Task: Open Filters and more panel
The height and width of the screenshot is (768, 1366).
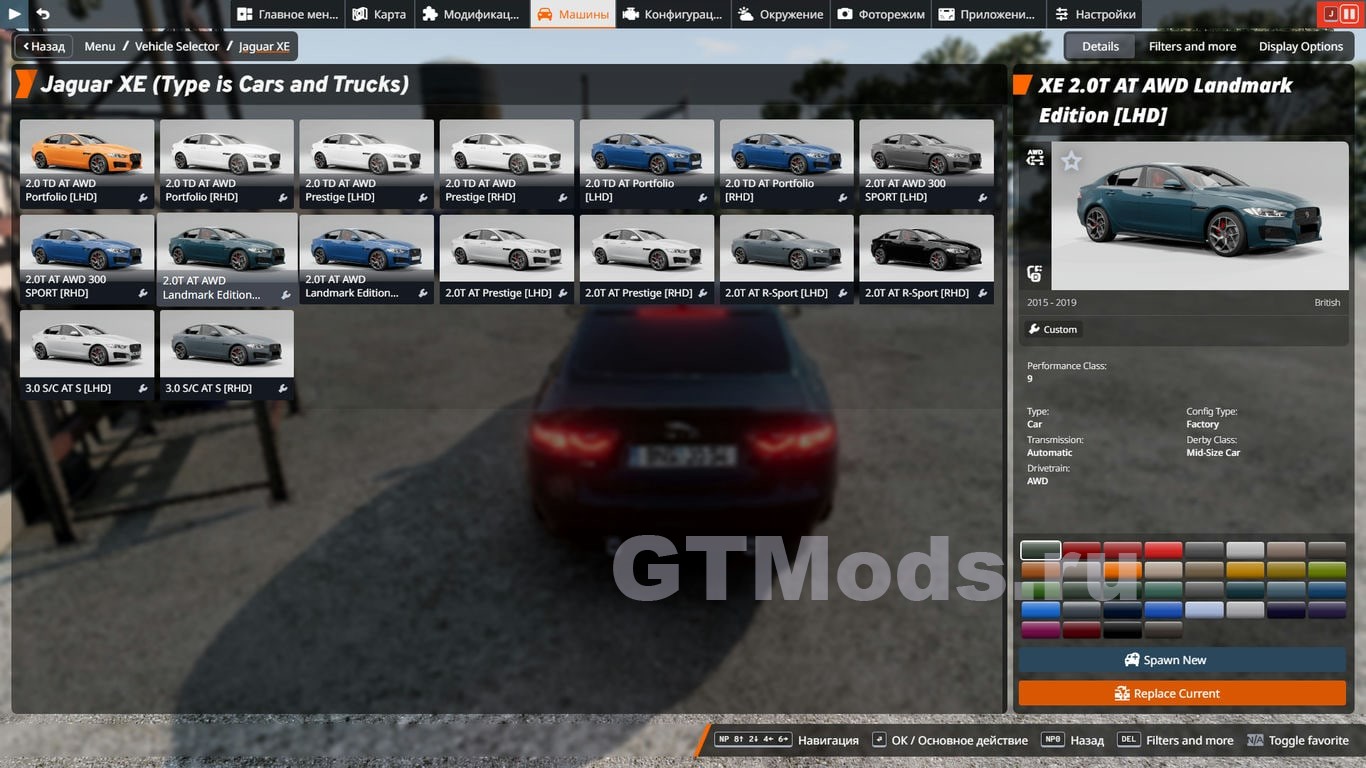Action: tap(1192, 46)
